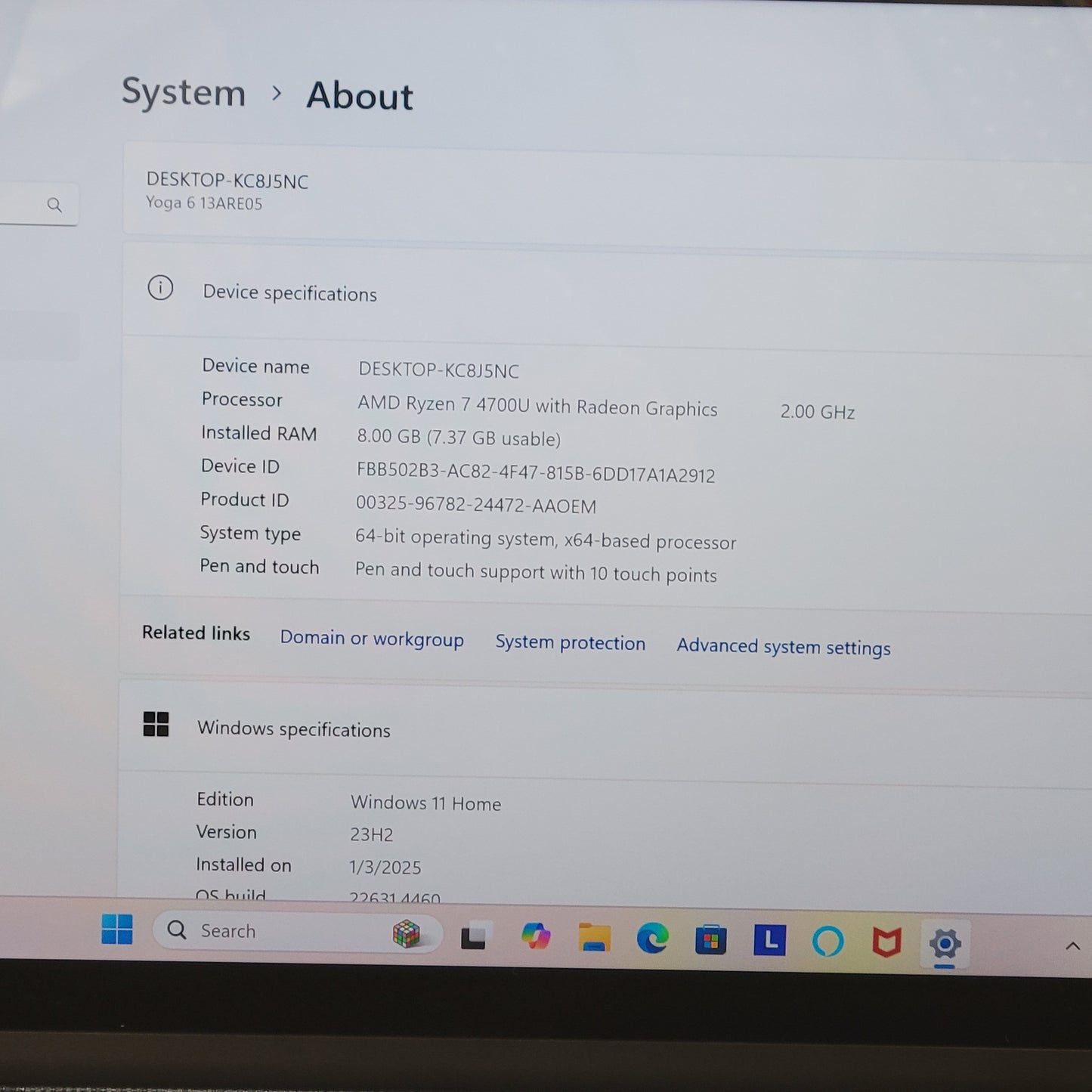Select the 64-bit operating system text
Image resolution: width=1092 pixels, height=1092 pixels.
(546, 540)
